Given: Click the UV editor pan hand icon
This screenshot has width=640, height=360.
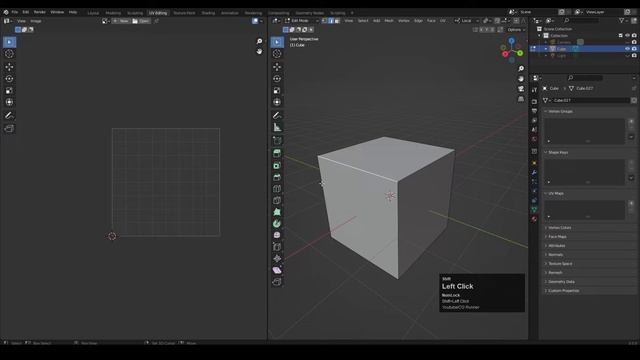Looking at the screenshot, I should tap(259, 51).
